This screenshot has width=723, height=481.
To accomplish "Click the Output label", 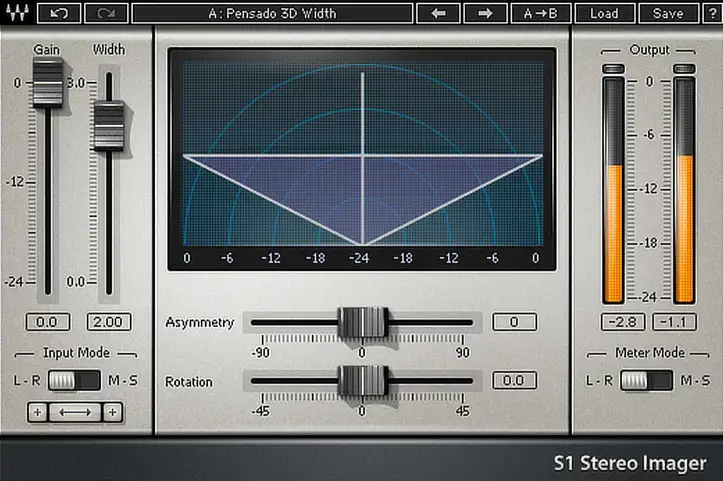I will coord(649,50).
